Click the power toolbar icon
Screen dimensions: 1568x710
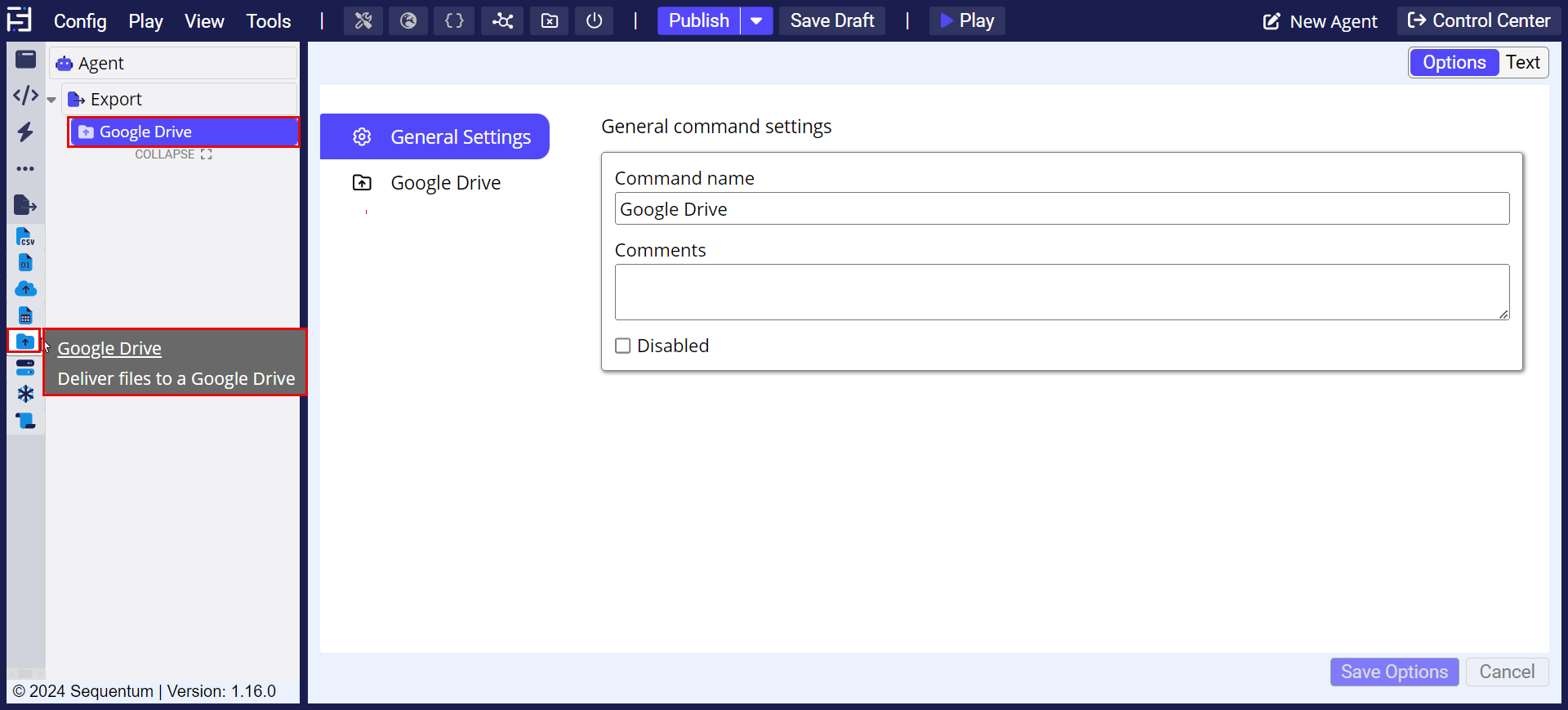click(x=595, y=20)
